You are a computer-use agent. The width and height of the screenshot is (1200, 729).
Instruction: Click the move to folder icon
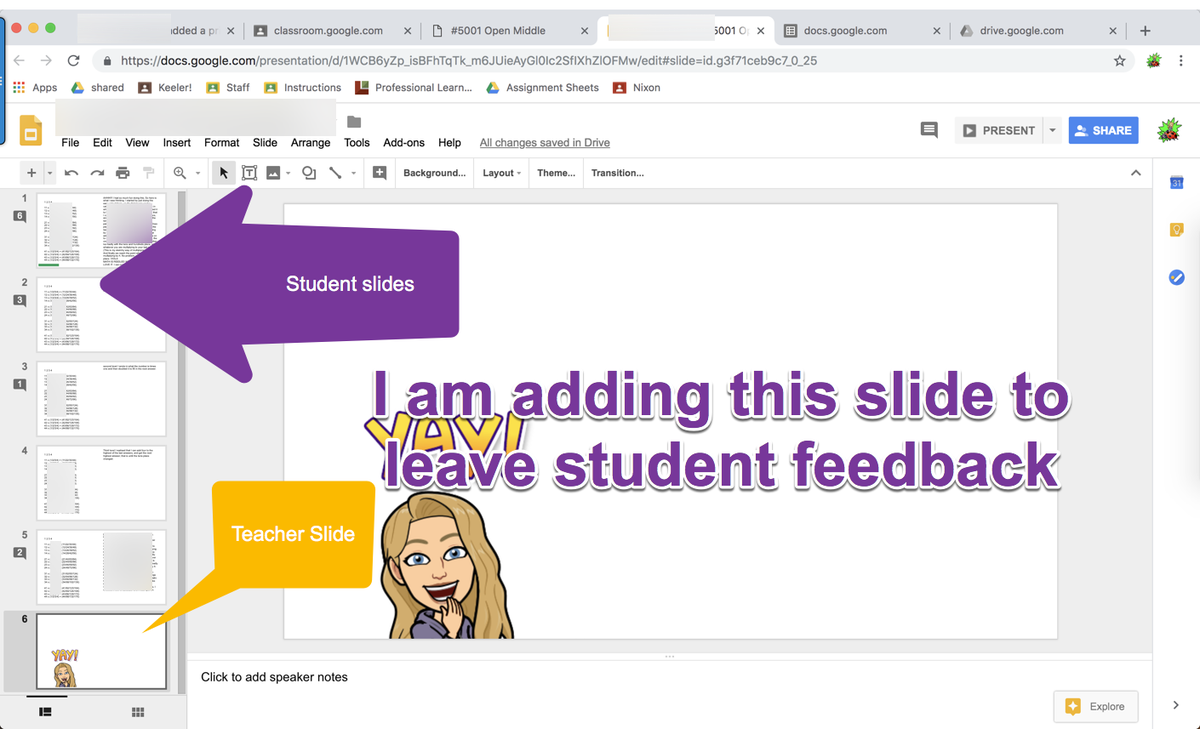point(353,122)
